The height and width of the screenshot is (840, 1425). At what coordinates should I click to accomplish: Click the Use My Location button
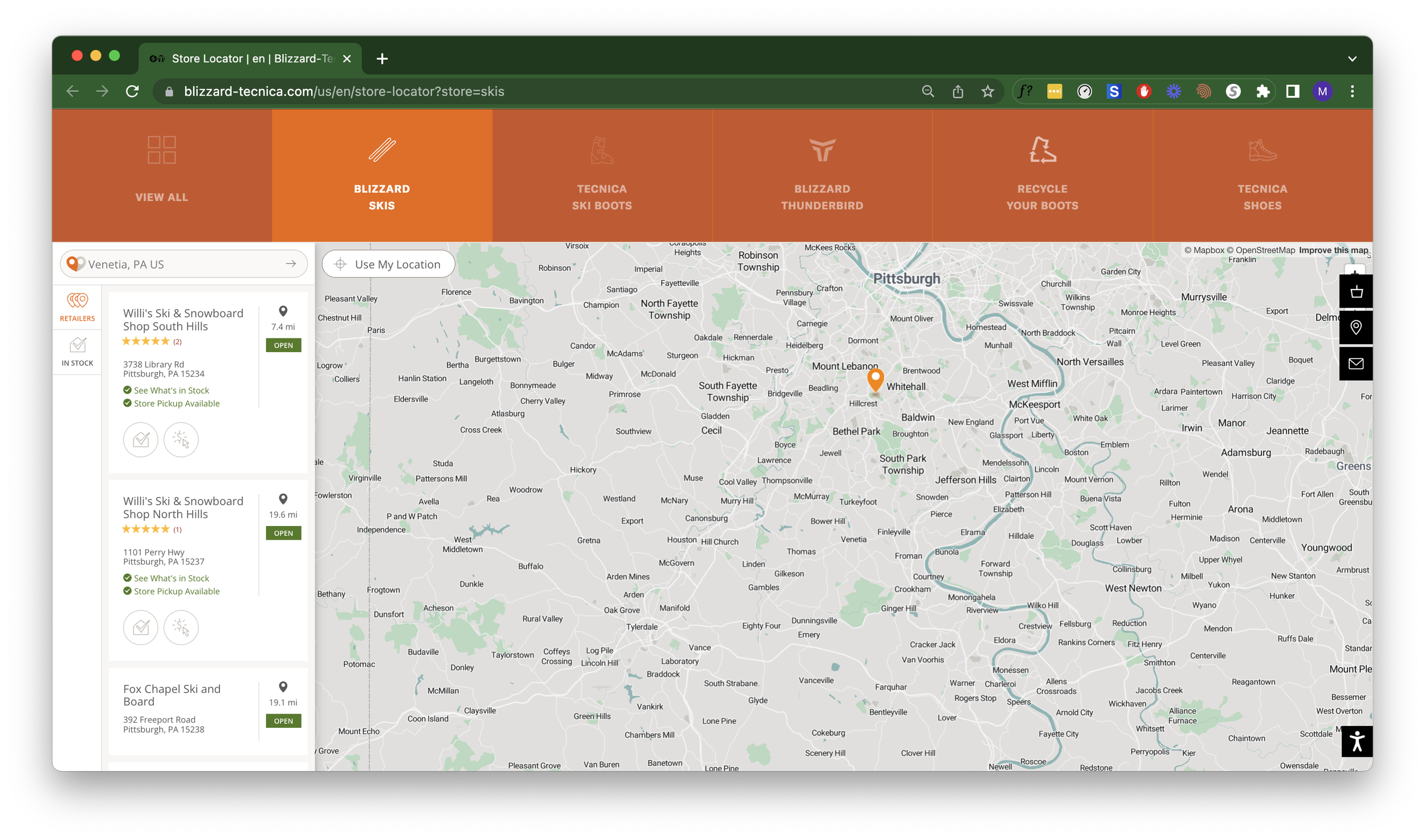pyautogui.click(x=388, y=264)
